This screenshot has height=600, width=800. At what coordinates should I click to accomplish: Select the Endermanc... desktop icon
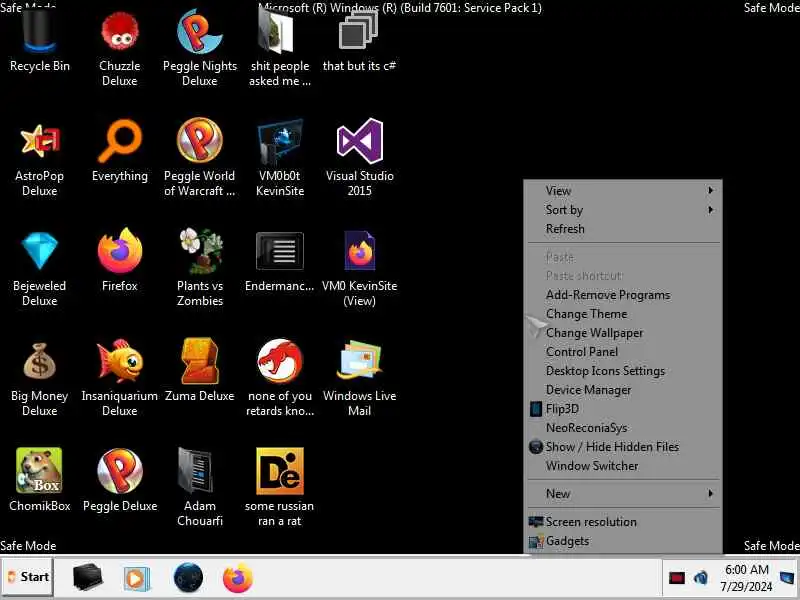(x=280, y=261)
